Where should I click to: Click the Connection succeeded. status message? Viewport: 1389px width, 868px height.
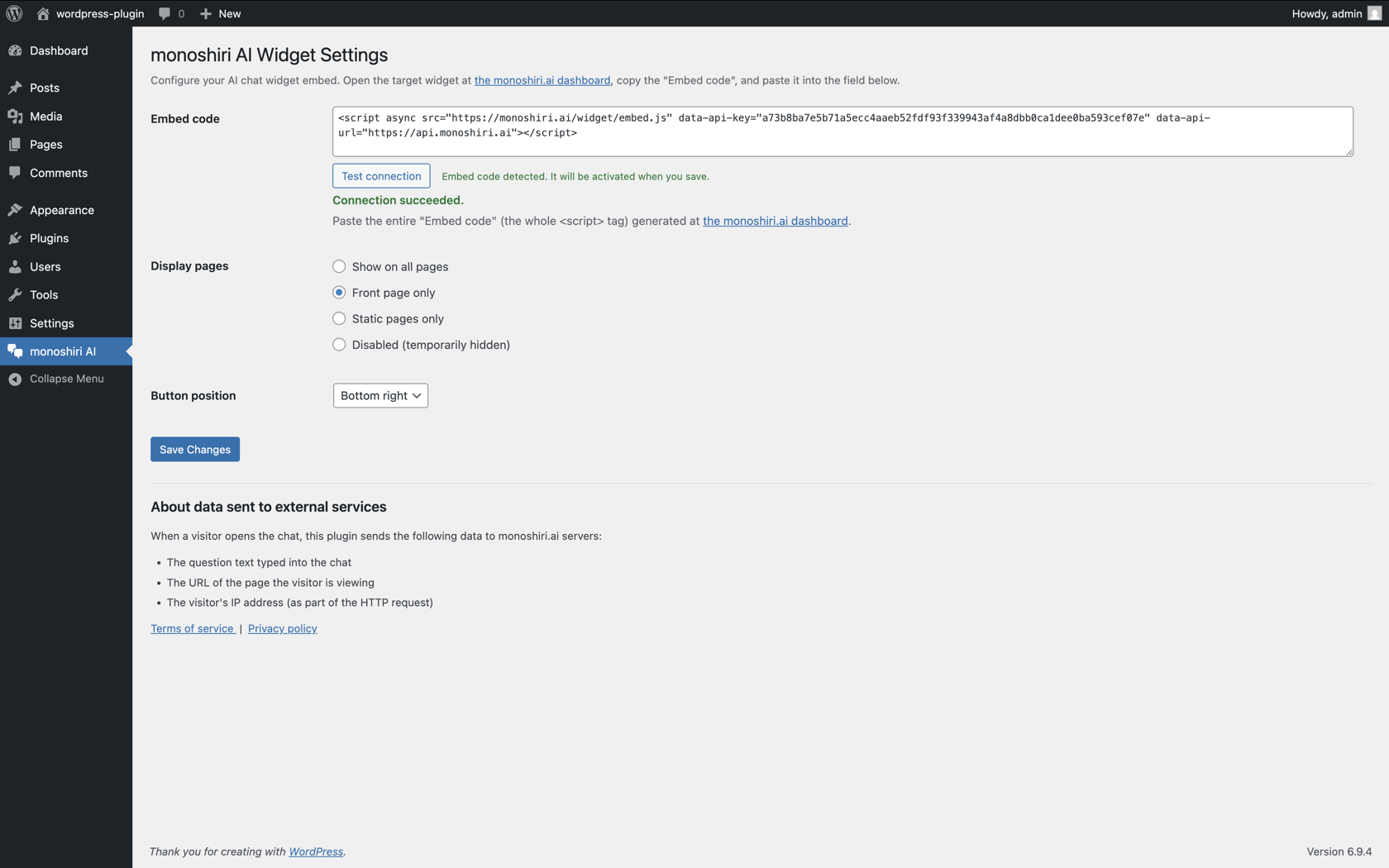click(x=398, y=200)
